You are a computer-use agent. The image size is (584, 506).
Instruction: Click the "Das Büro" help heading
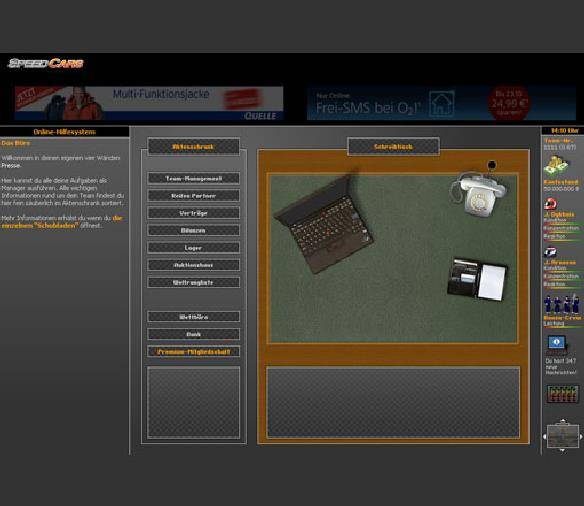15,143
